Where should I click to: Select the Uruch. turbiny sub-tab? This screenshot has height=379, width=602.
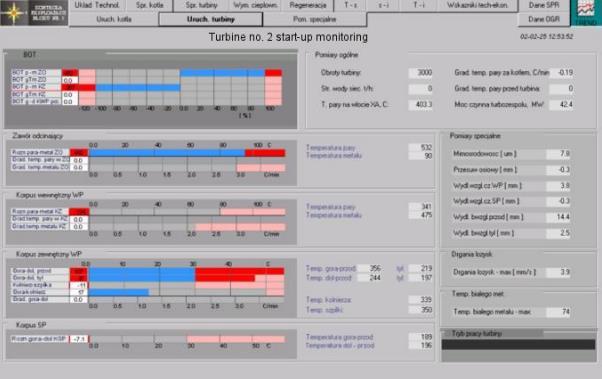[x=210, y=19]
